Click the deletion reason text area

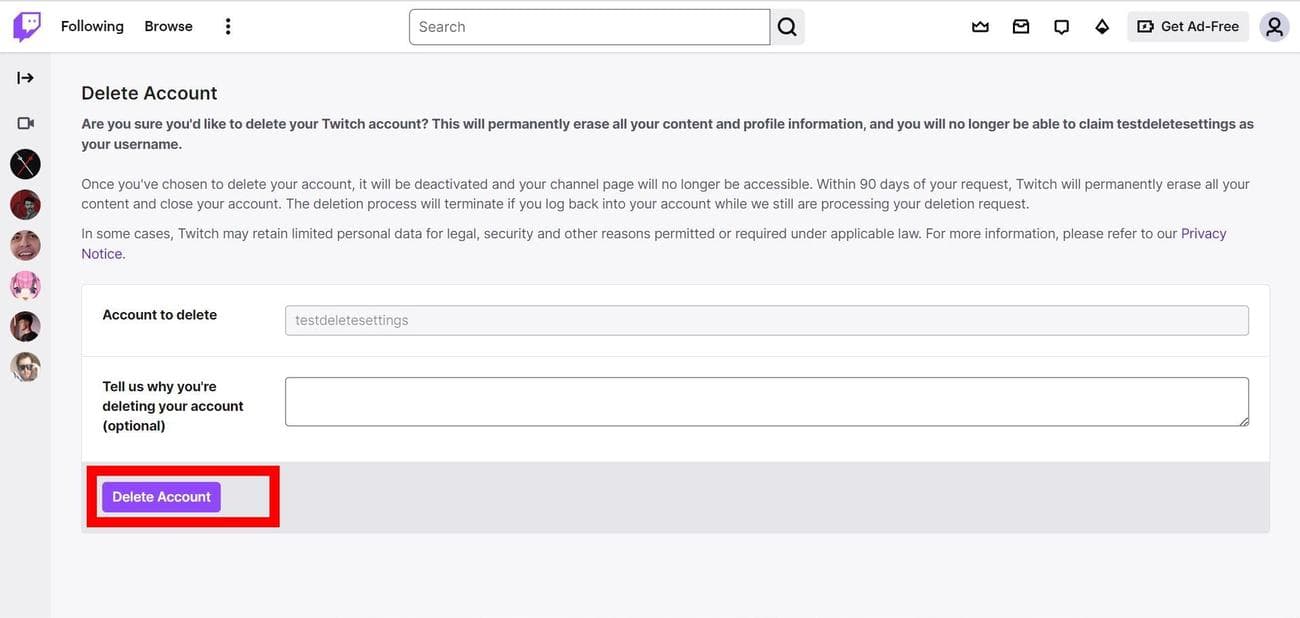coord(766,402)
